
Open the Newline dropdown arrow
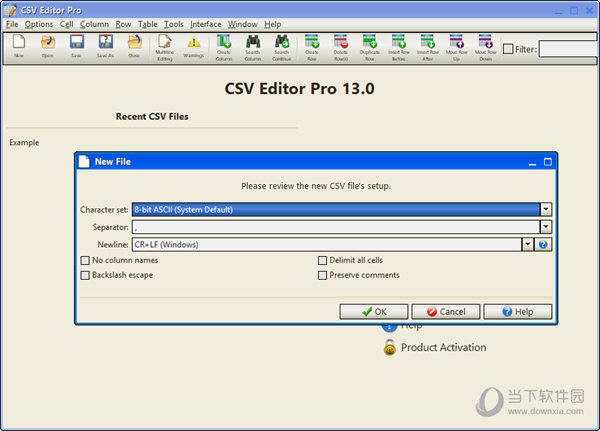click(528, 244)
